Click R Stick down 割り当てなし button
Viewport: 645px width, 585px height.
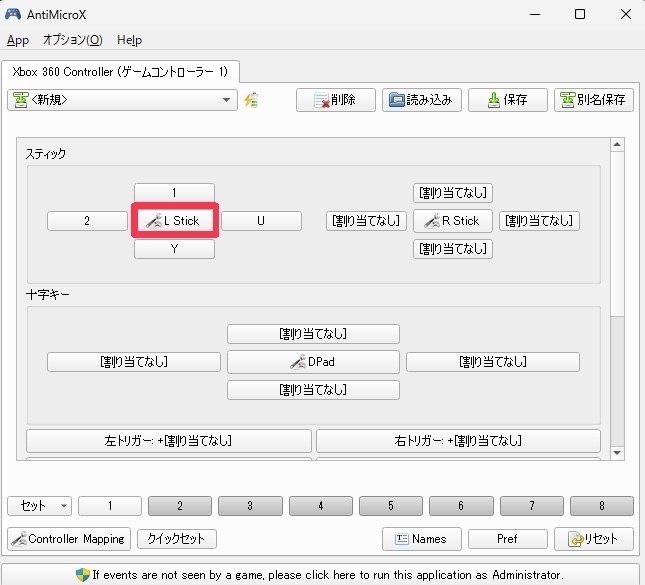(x=452, y=249)
